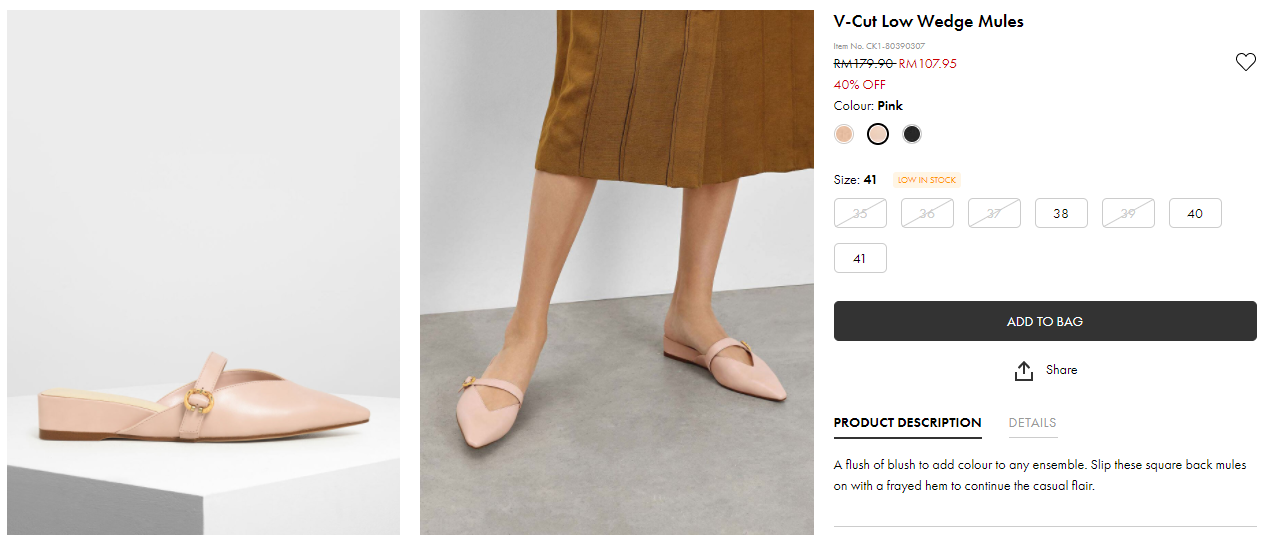Click the share upload icon
The width and height of the screenshot is (1271, 546).
point(1023,371)
